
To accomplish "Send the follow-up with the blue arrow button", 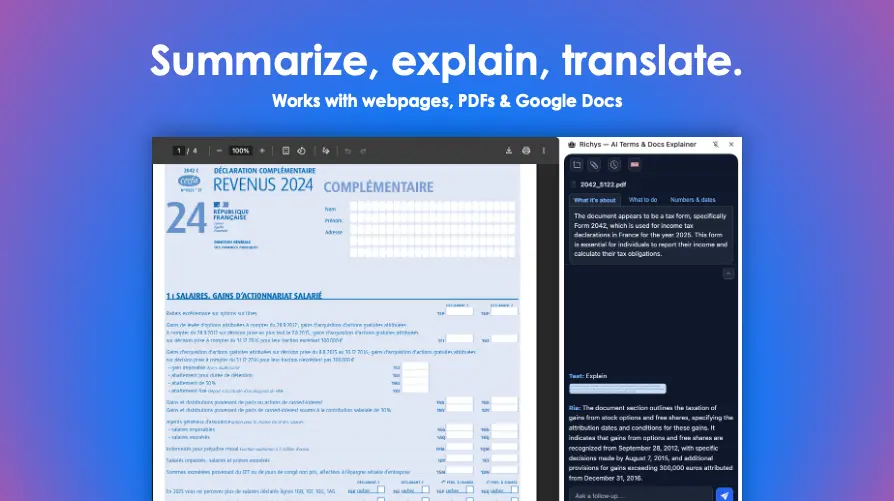I will coord(724,495).
